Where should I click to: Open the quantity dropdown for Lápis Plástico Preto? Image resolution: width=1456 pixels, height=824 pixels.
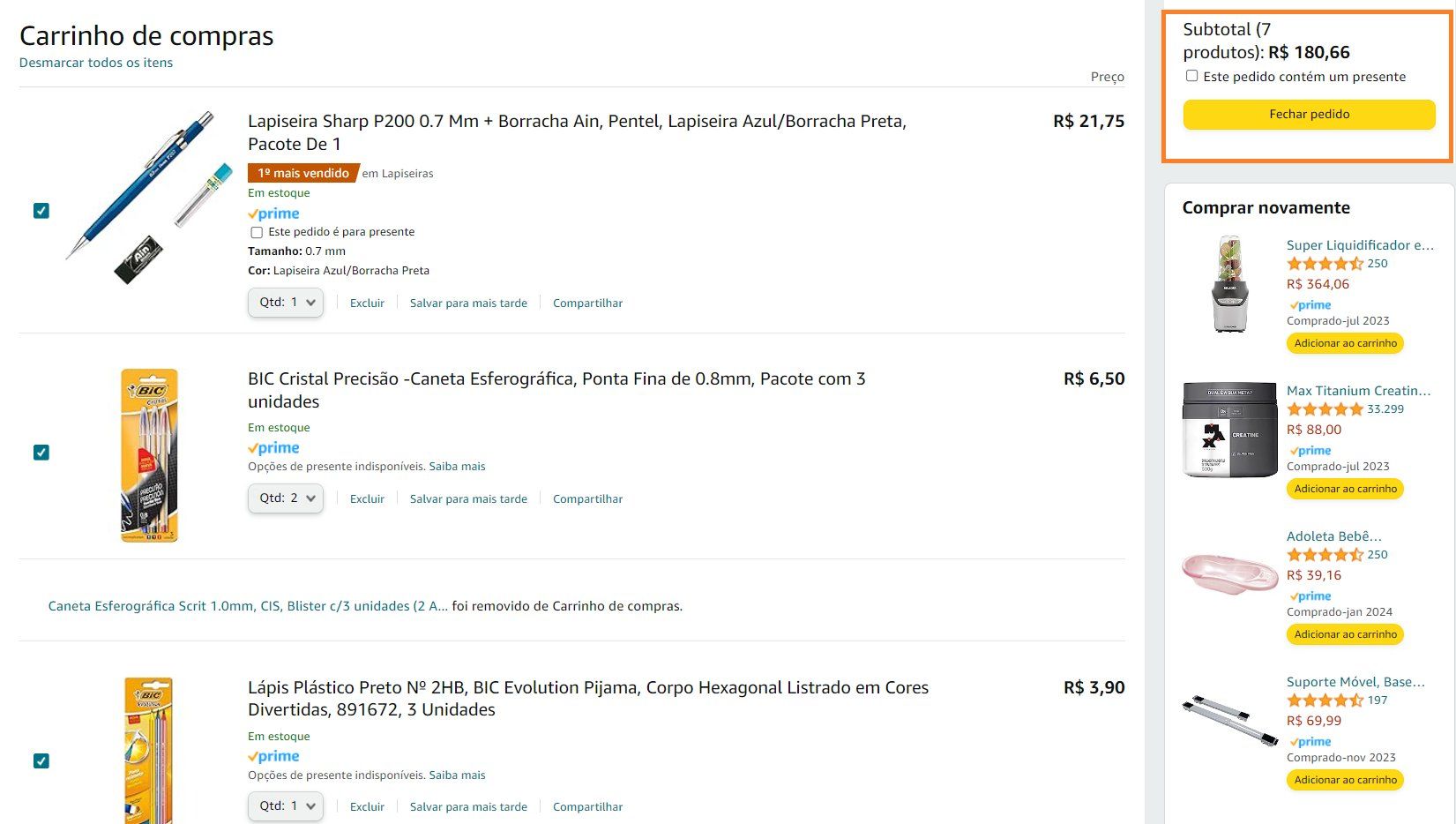286,805
